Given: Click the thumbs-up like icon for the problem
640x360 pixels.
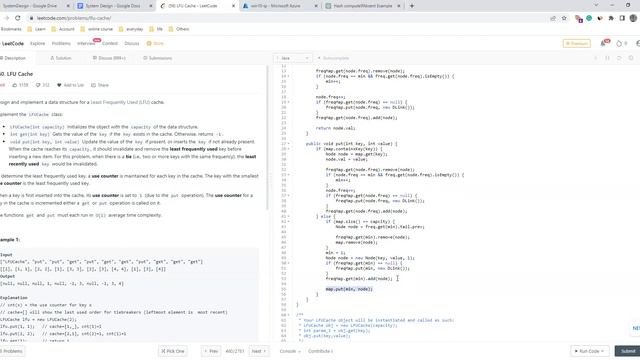Looking at the screenshot, I should tap(15, 85).
